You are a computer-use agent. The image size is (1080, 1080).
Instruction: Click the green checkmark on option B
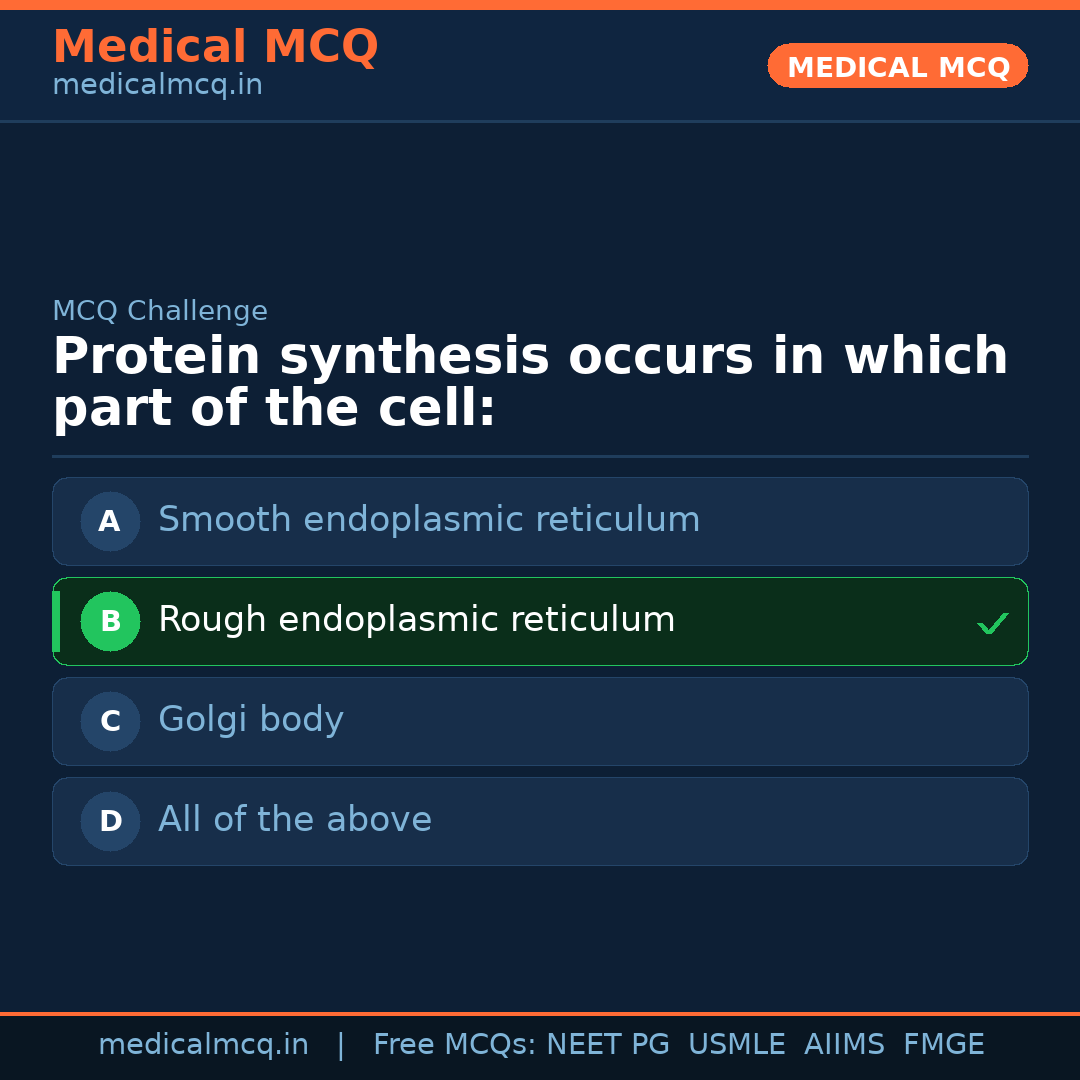(x=992, y=624)
